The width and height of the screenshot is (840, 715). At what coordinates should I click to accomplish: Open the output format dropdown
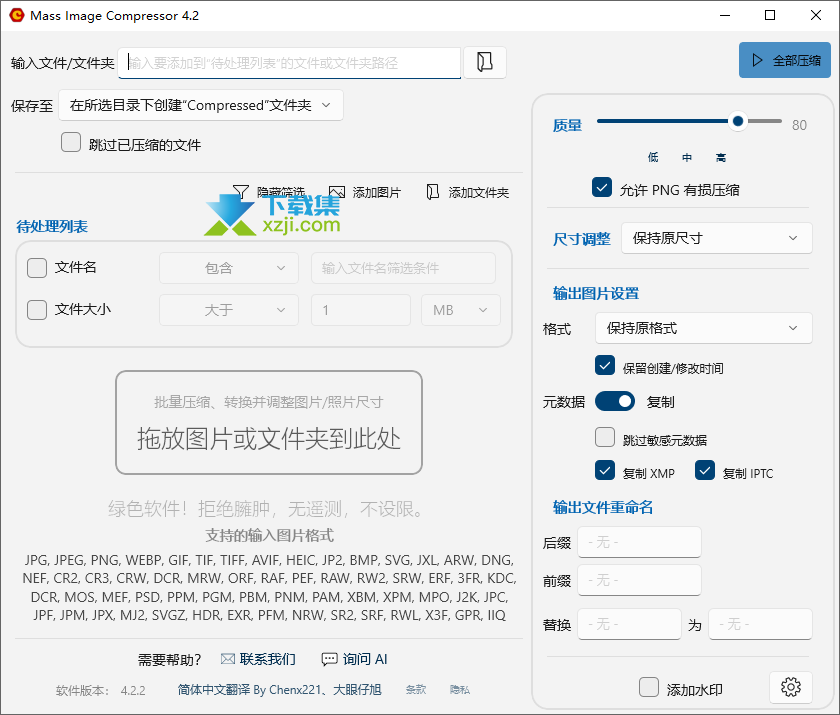(x=703, y=328)
